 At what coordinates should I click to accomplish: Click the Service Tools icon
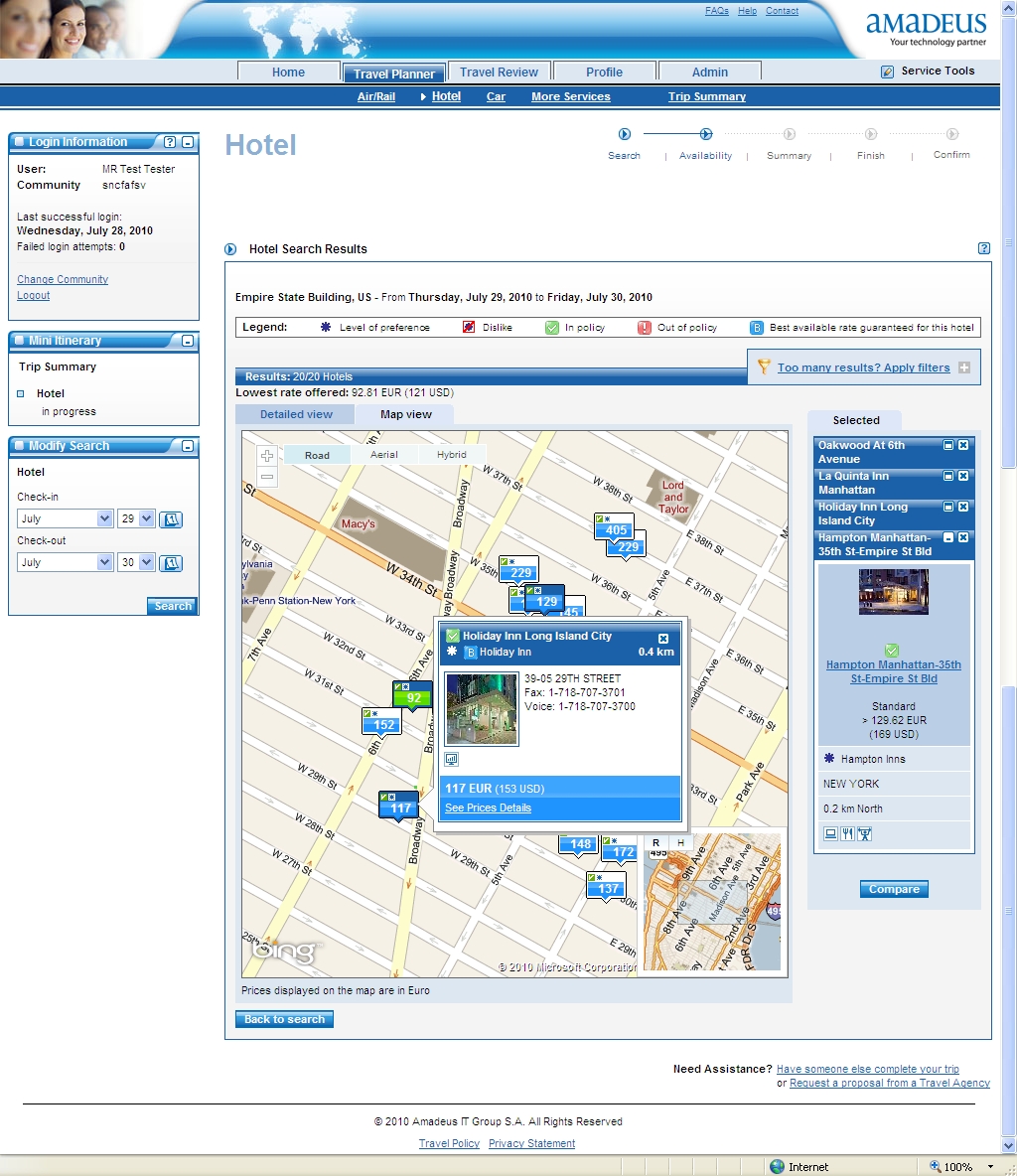click(x=887, y=72)
